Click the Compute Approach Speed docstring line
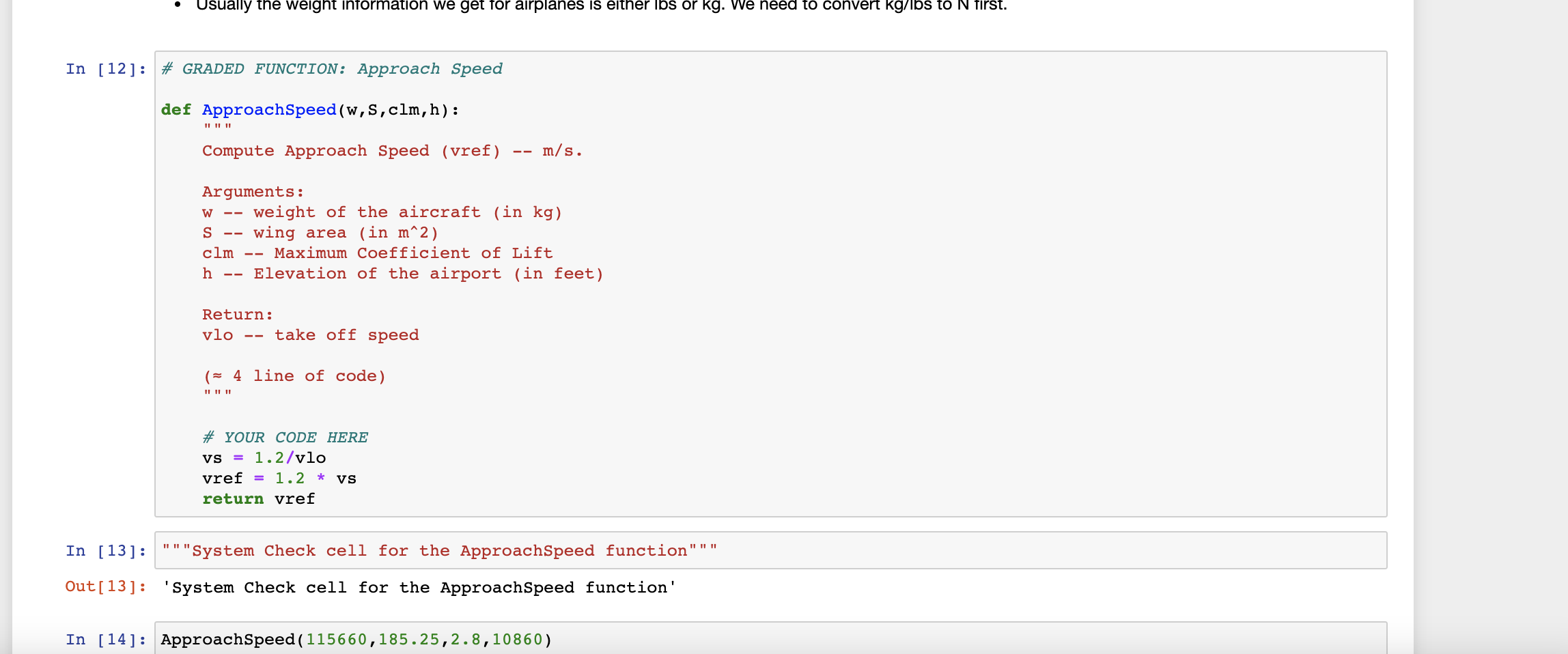This screenshot has height=654, width=1568. [x=391, y=150]
